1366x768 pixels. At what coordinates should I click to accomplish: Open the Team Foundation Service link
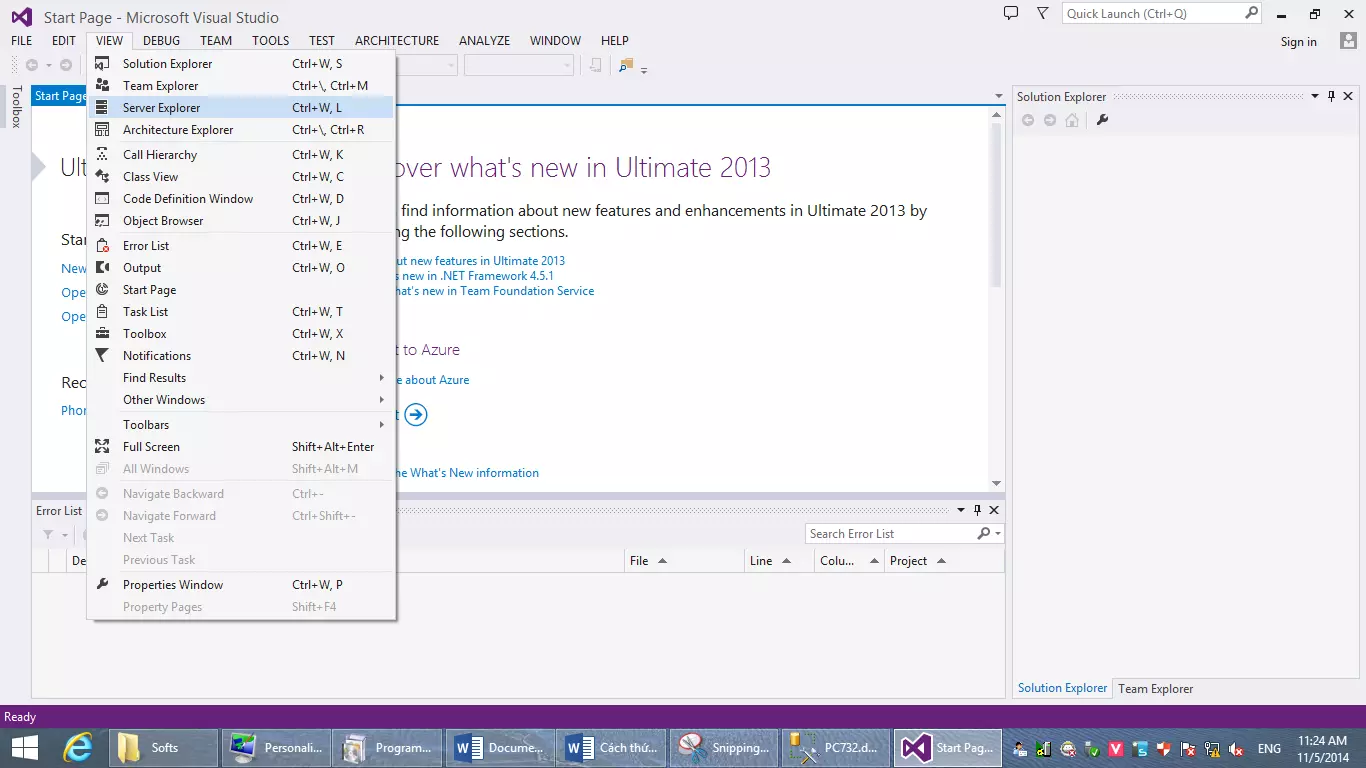pyautogui.click(x=496, y=291)
